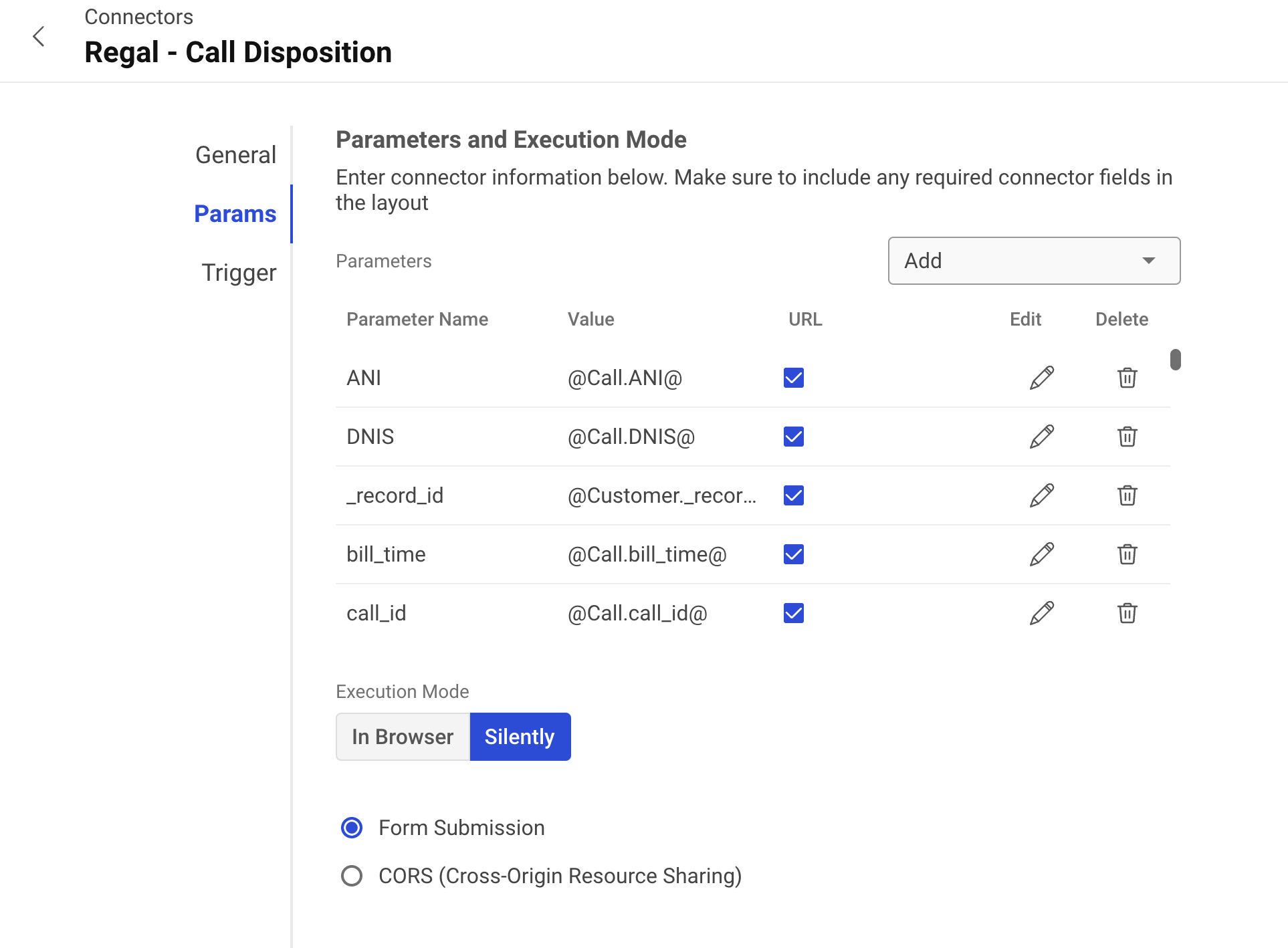Set execution mode to In Browser

403,737
